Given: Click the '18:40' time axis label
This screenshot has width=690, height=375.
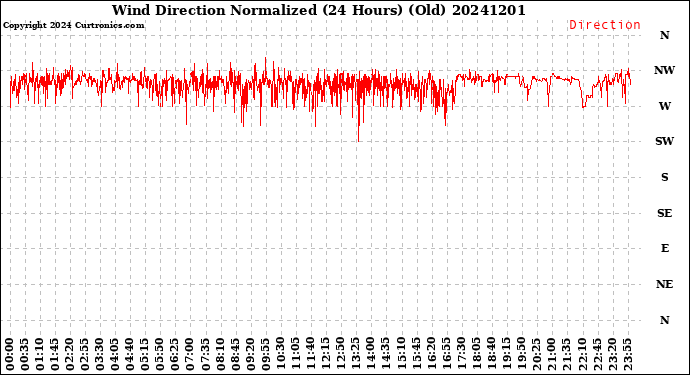Looking at the screenshot, I should click(x=491, y=354).
